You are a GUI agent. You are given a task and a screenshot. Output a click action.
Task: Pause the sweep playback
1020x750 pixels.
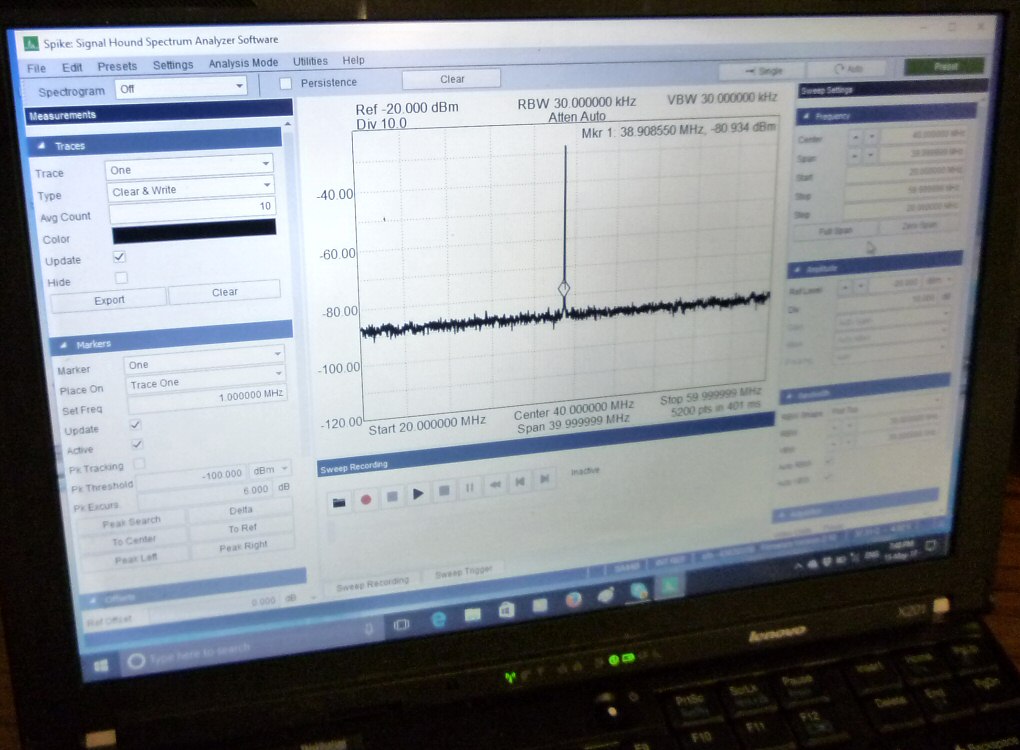click(469, 488)
